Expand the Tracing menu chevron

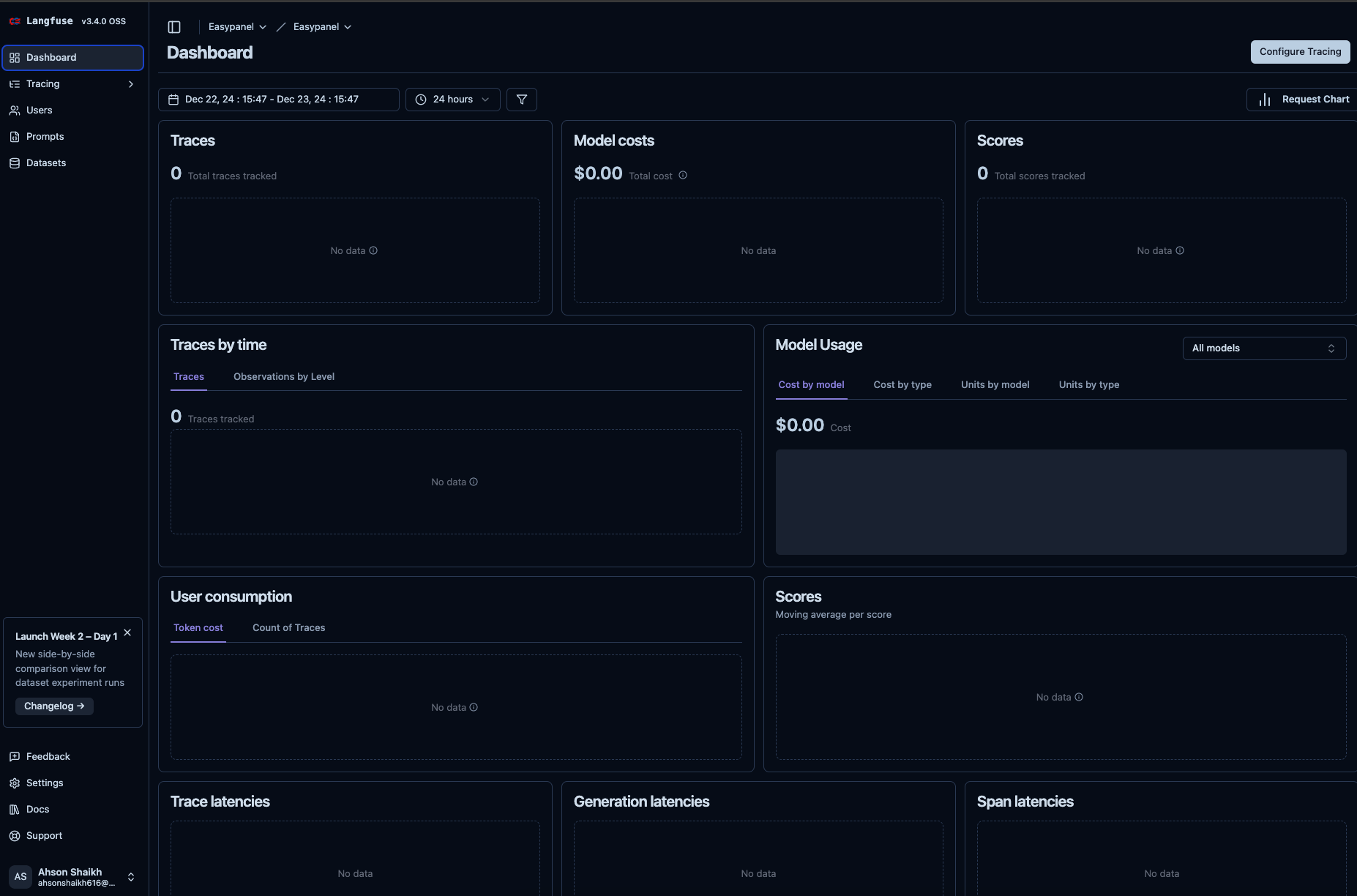click(x=131, y=83)
